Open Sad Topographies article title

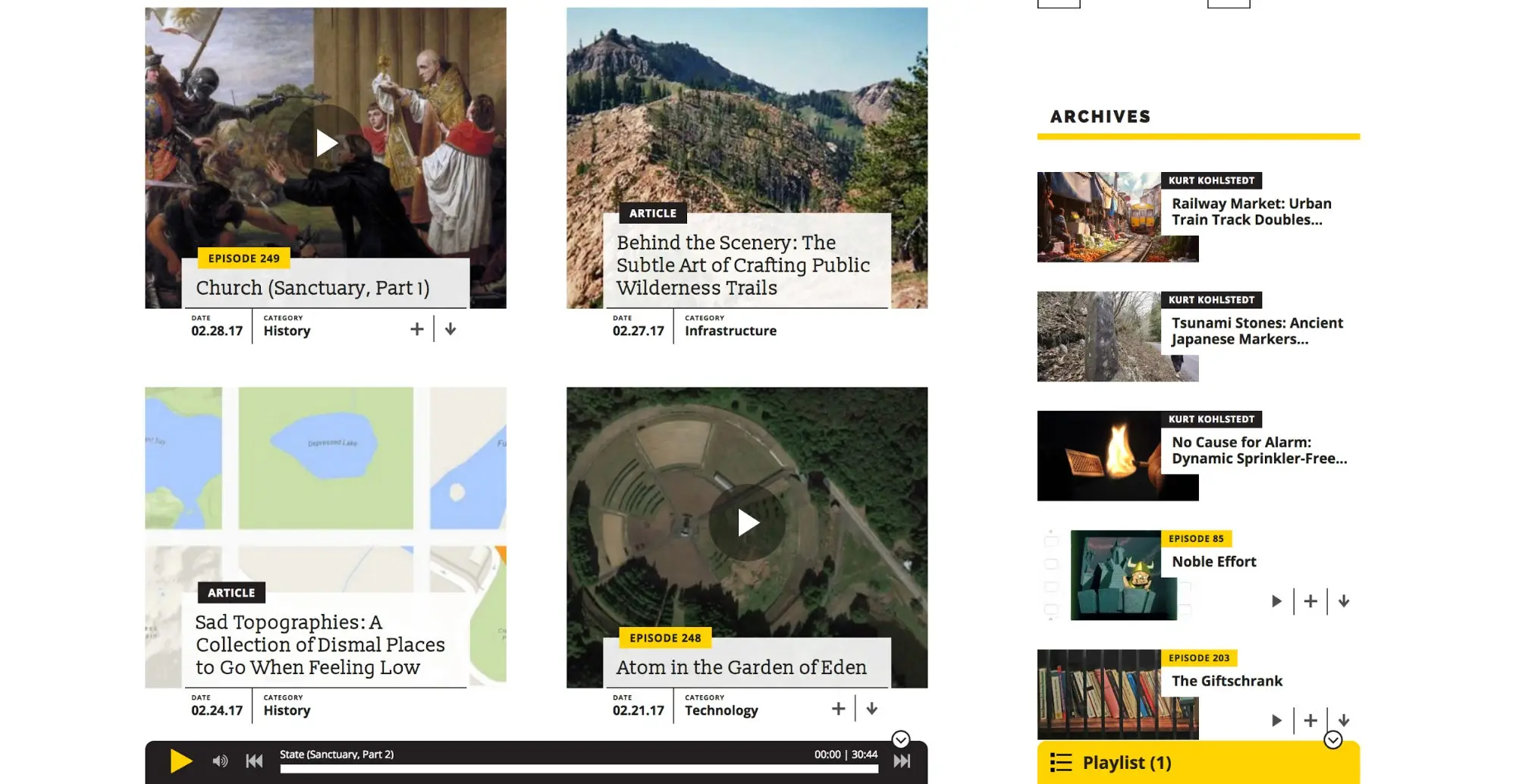coord(320,644)
